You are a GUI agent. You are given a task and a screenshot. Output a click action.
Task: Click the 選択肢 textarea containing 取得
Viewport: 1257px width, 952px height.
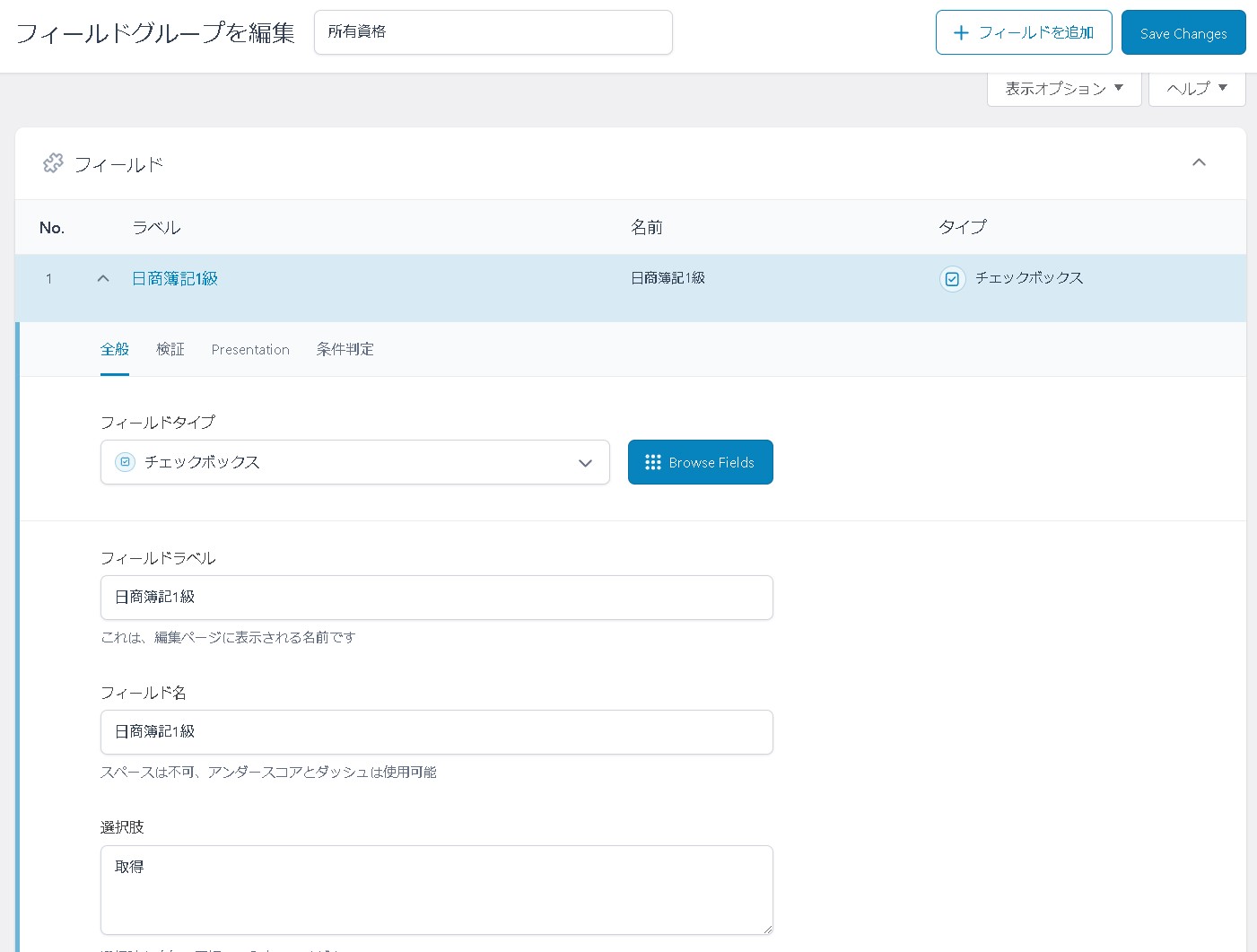click(x=436, y=888)
